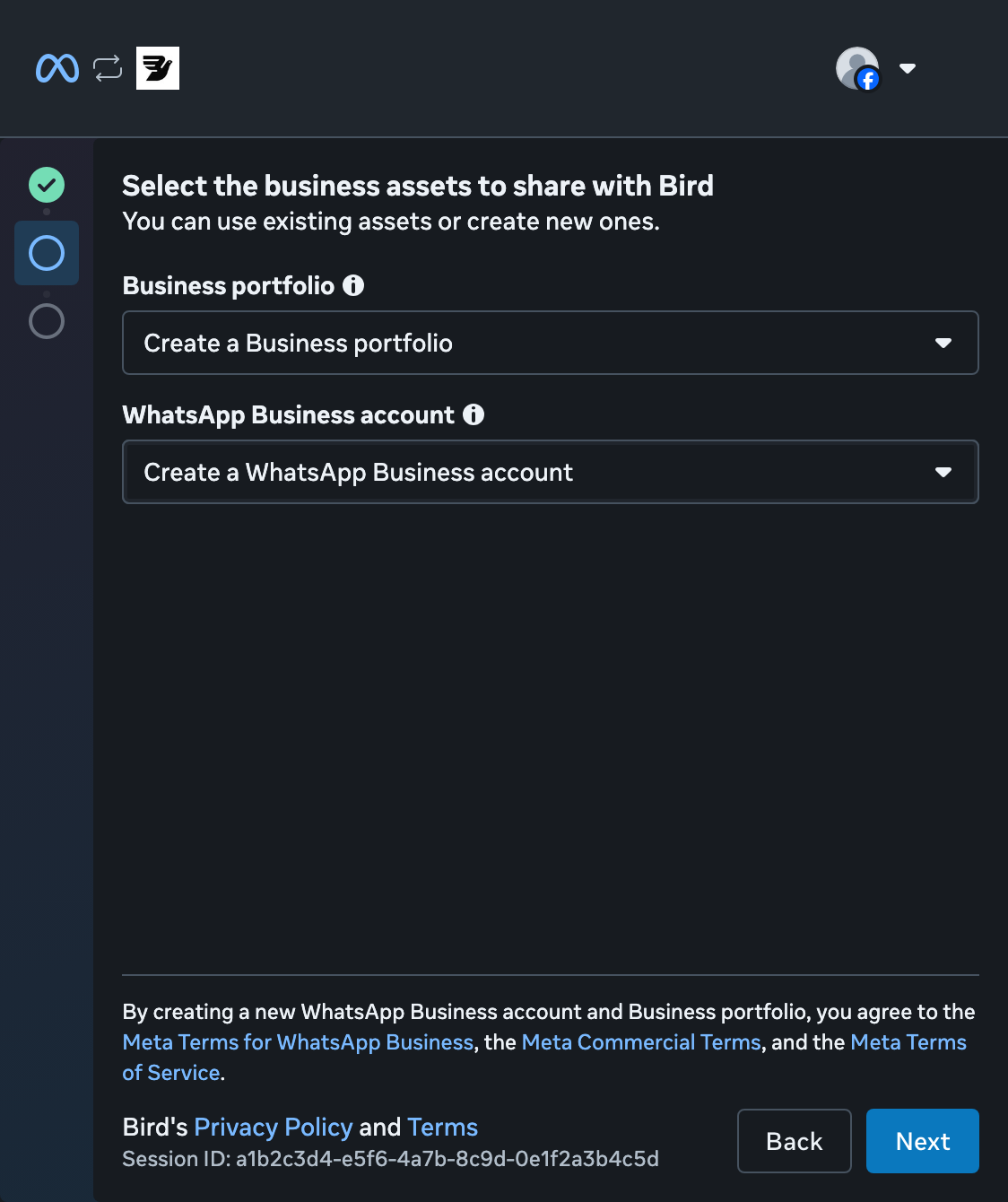Screen dimensions: 1008x1202
Task: Open Meta Commercial Terms link
Action: 641,1042
